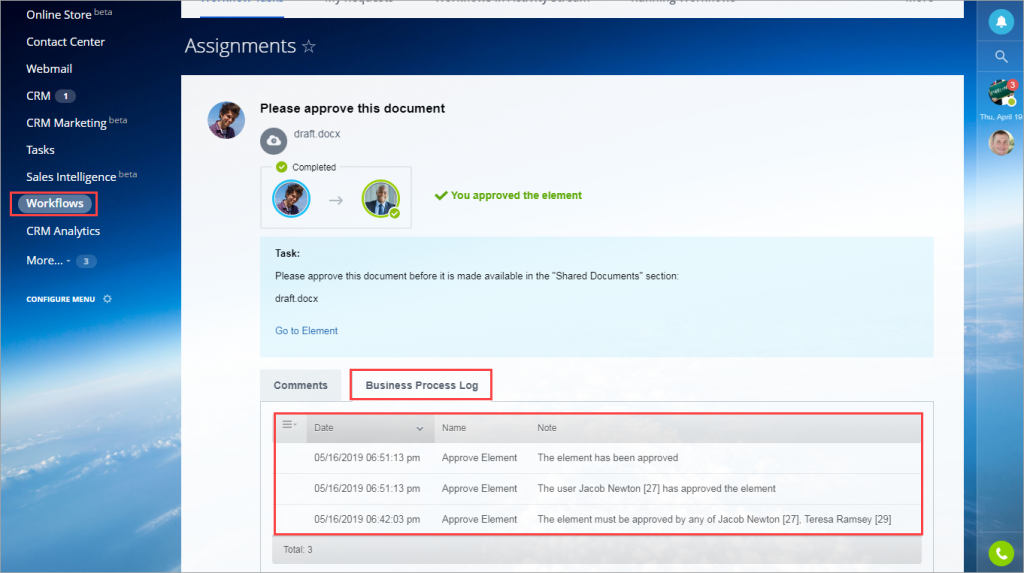
Task: Click the green phone call button
Action: click(x=1000, y=553)
